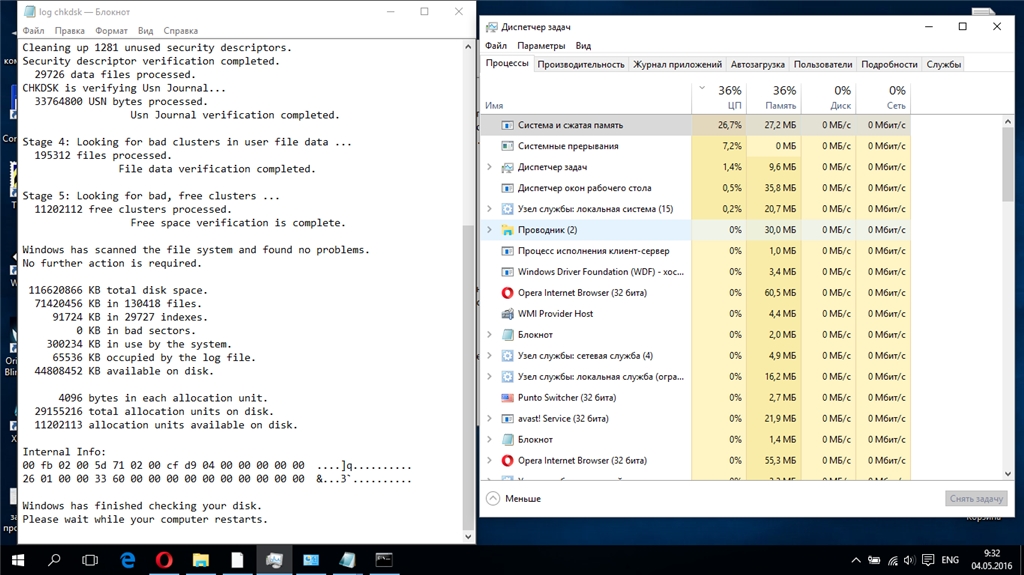Click the WMI Provider Host icon

[507, 314]
